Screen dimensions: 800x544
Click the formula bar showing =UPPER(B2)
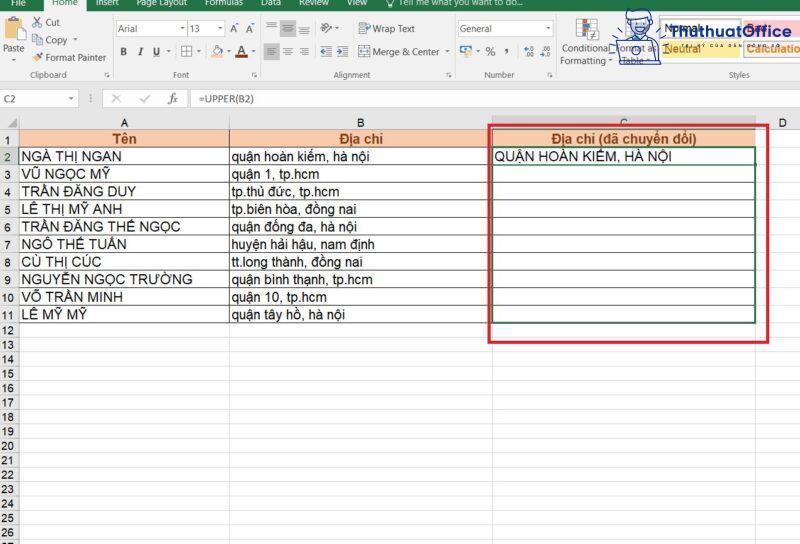[494, 98]
